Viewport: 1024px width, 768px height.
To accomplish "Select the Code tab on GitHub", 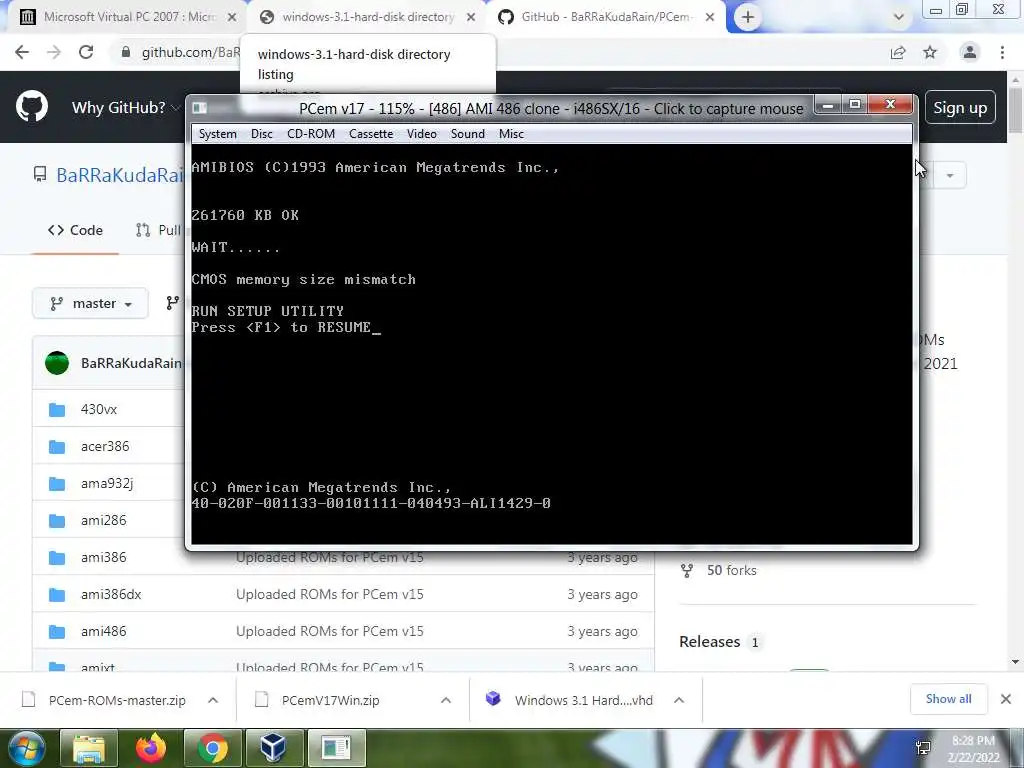I will 75,231.
